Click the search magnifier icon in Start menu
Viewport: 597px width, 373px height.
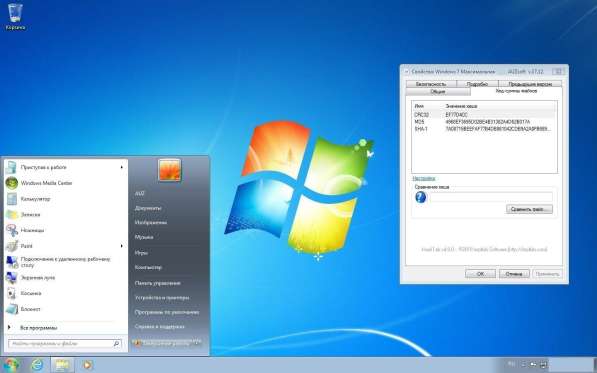[117, 344]
